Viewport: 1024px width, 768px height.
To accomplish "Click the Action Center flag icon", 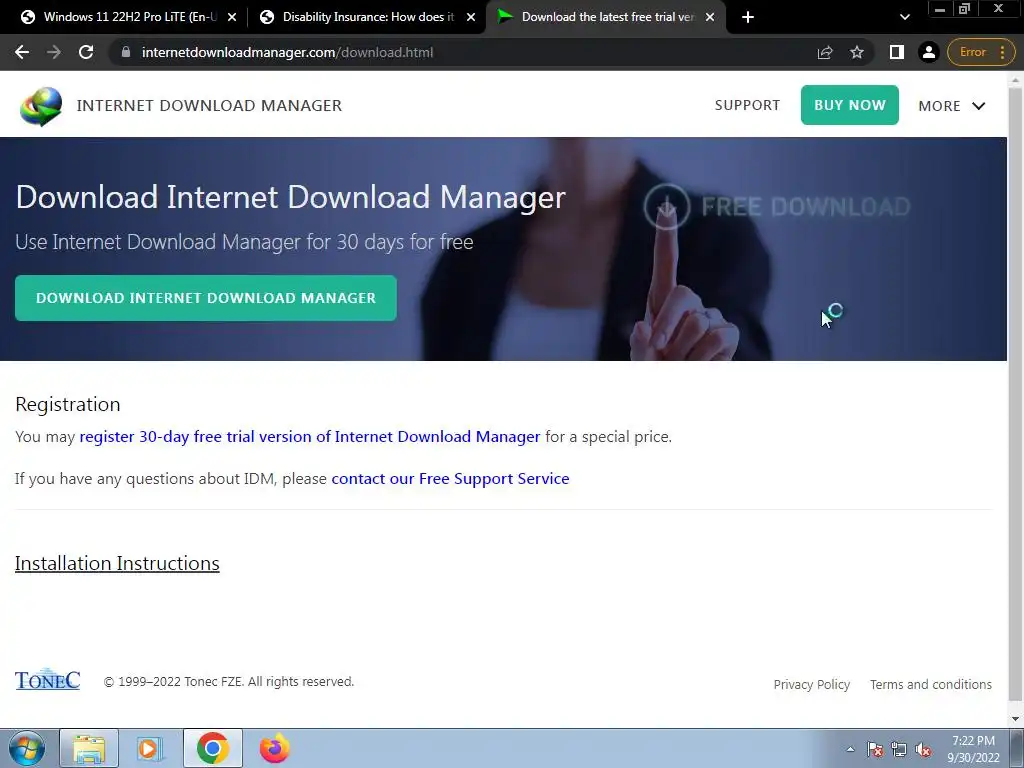I will coord(875,749).
